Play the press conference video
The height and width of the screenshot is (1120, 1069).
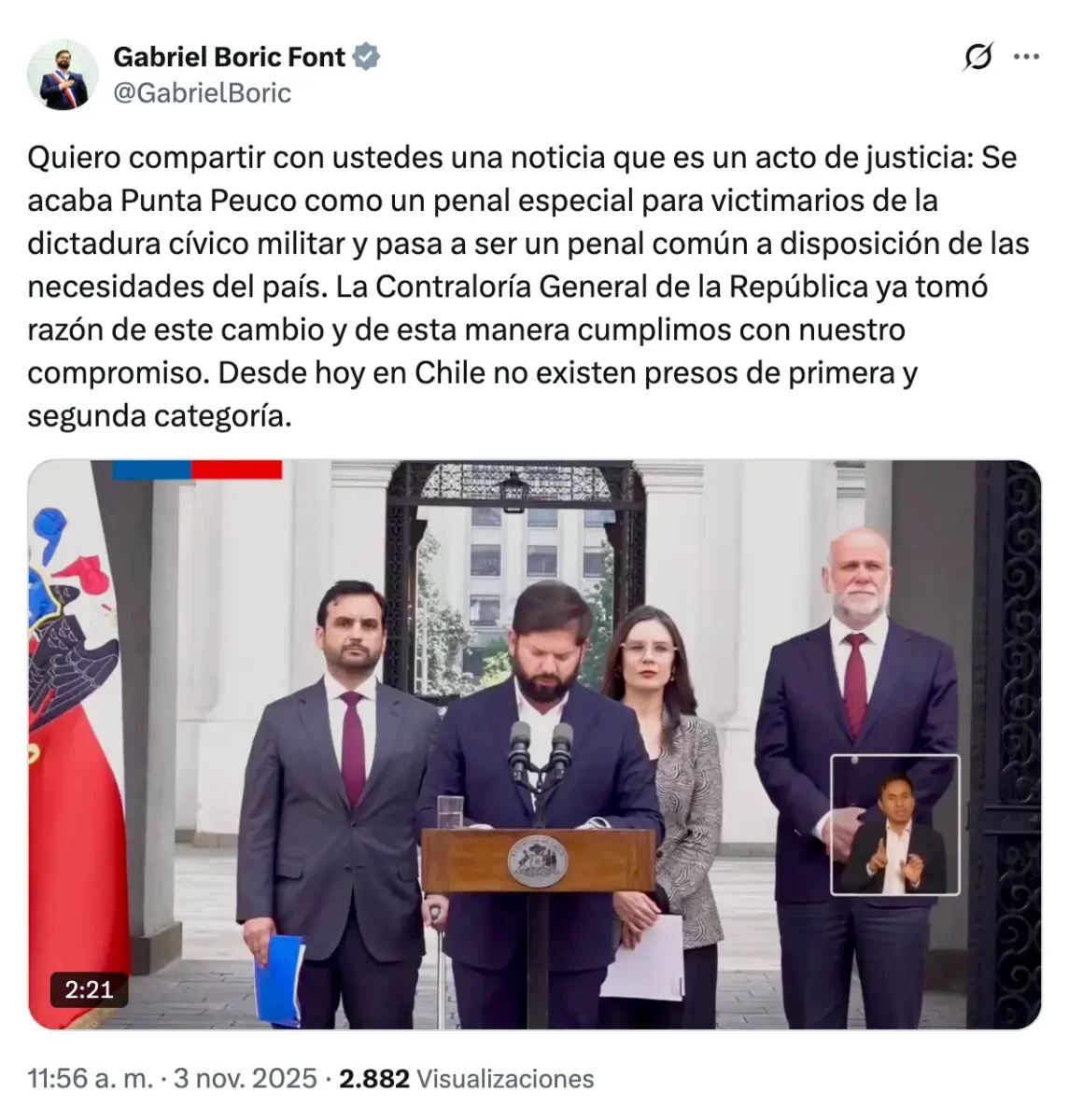534,745
